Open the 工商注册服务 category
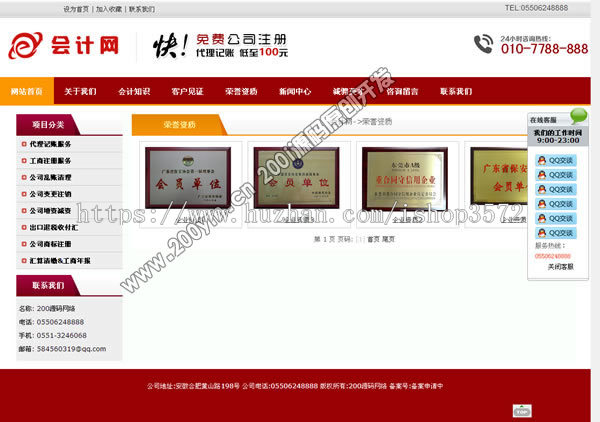The height and width of the screenshot is (422, 600). coord(51,161)
